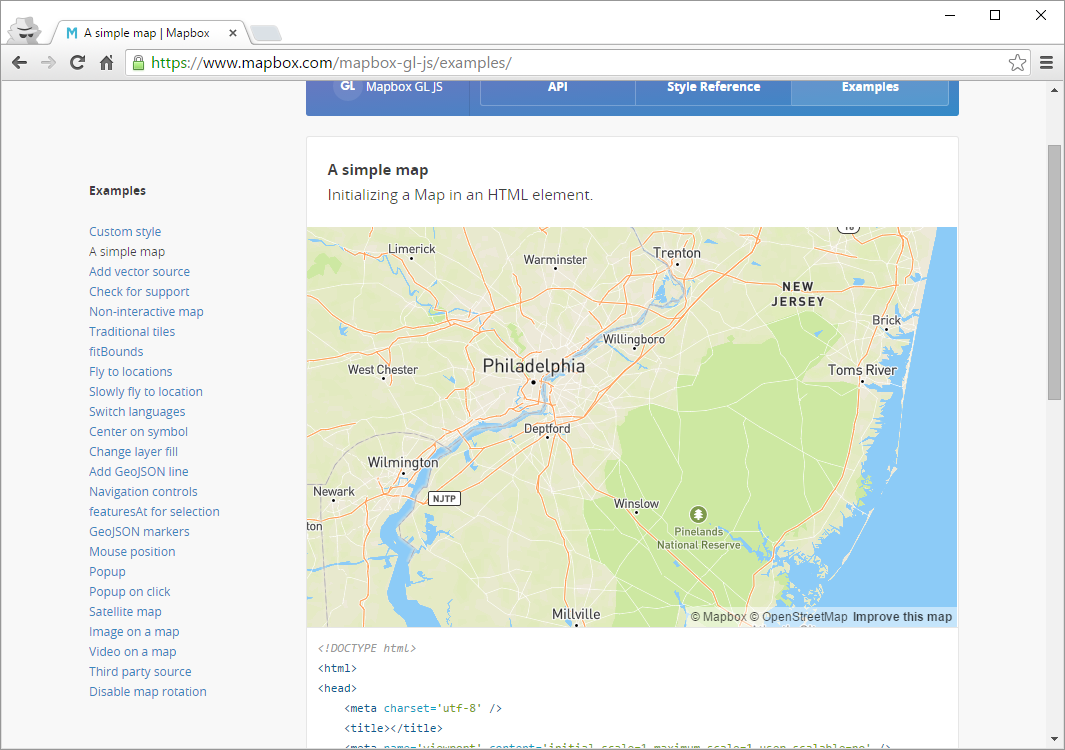Click the Mapbox GL JS title
This screenshot has width=1065, height=750.
pyautogui.click(x=404, y=87)
